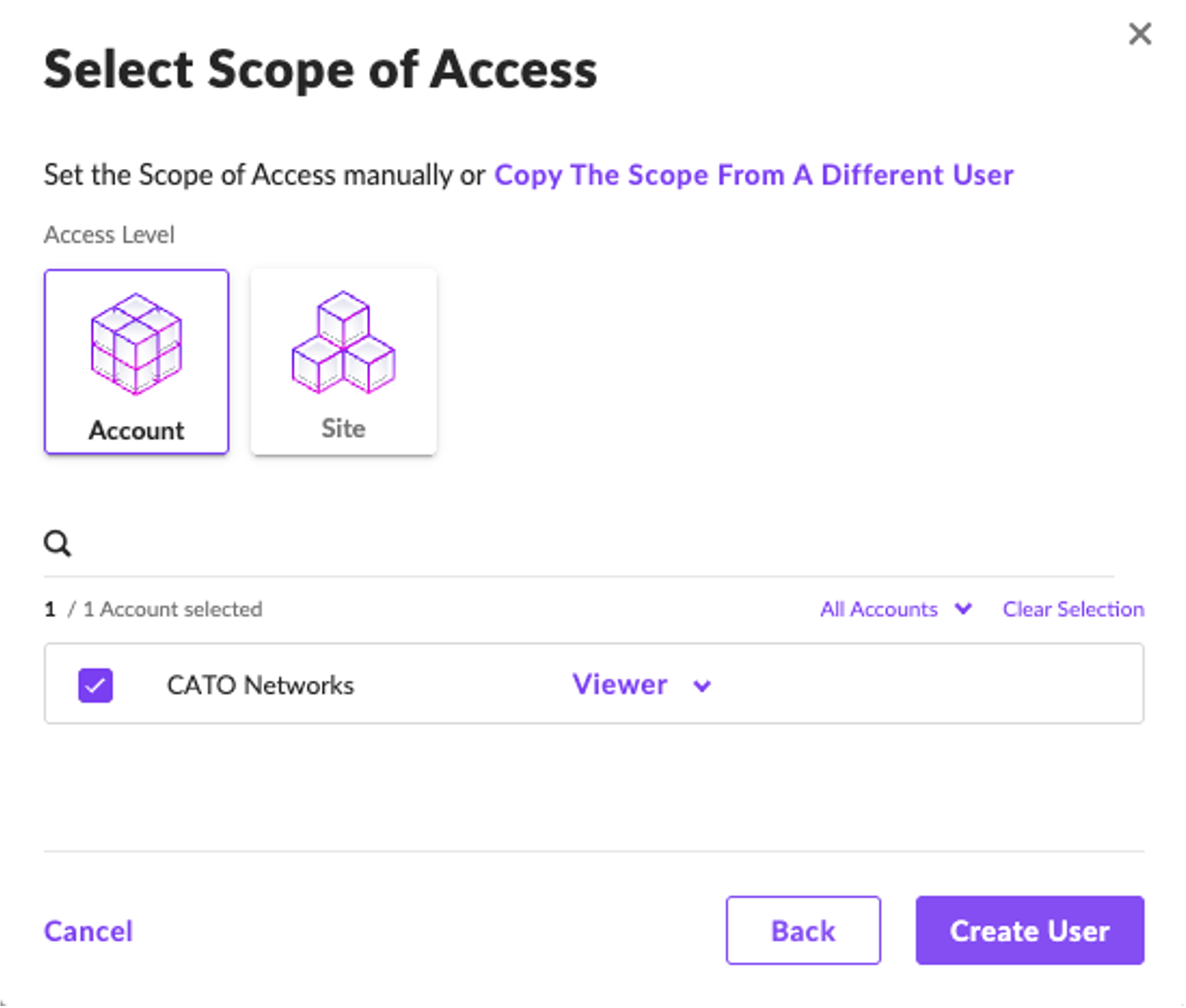Deselect the Account access level option

(x=137, y=362)
